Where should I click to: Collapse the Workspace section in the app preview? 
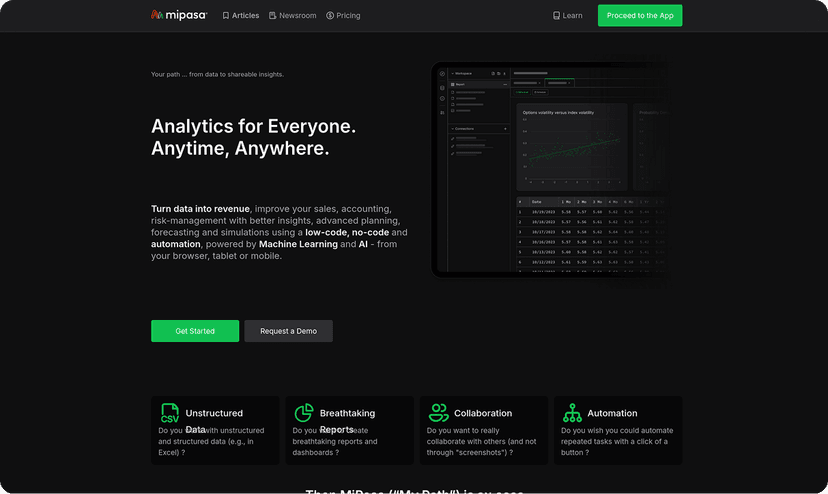(x=452, y=74)
